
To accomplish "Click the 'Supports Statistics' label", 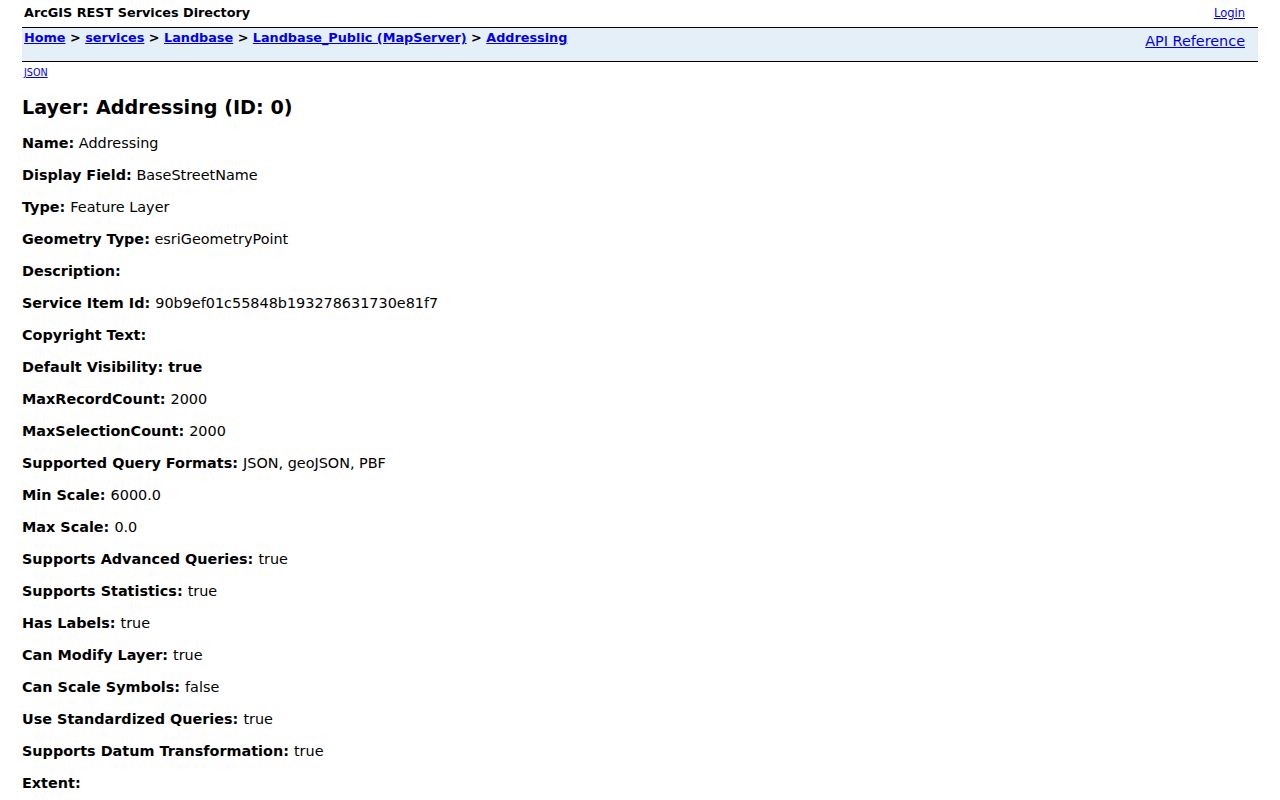I will (103, 591).
